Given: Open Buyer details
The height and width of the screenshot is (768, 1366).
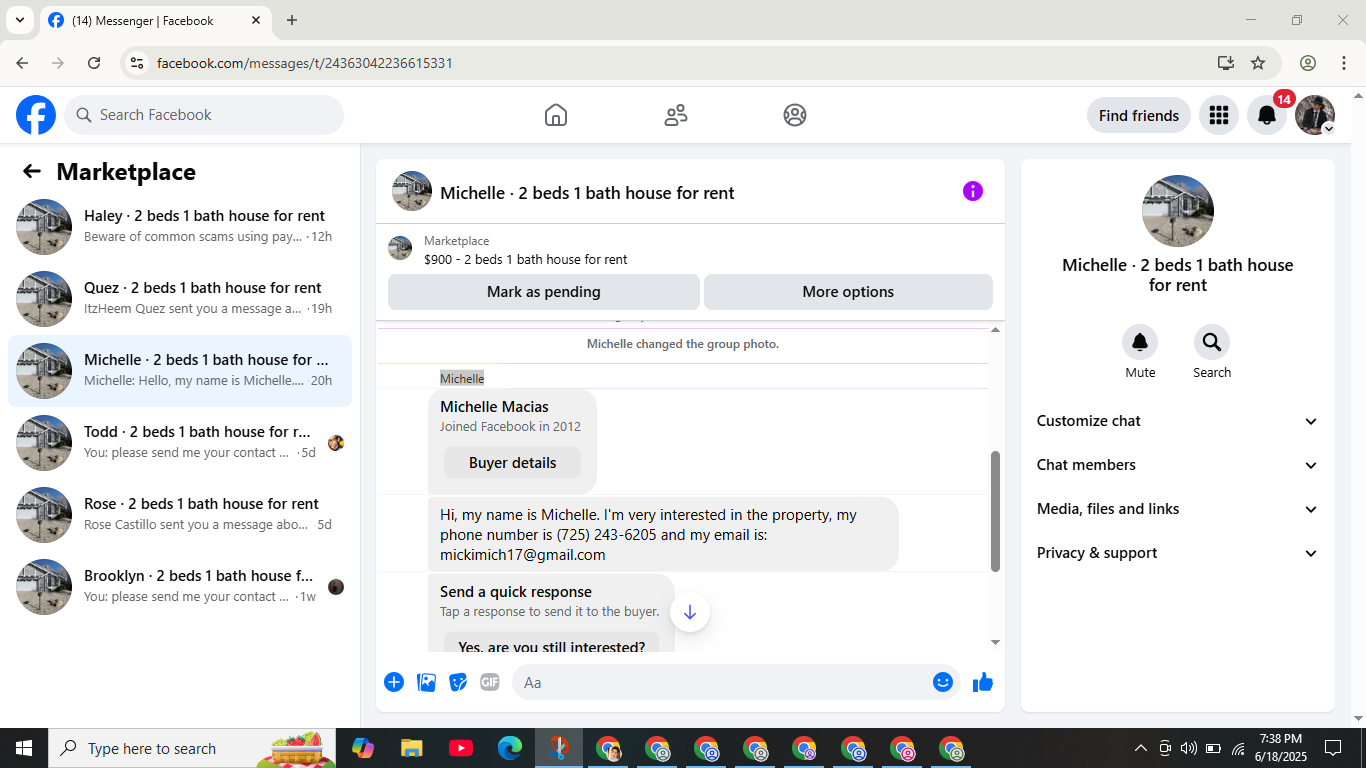Looking at the screenshot, I should (x=512, y=463).
